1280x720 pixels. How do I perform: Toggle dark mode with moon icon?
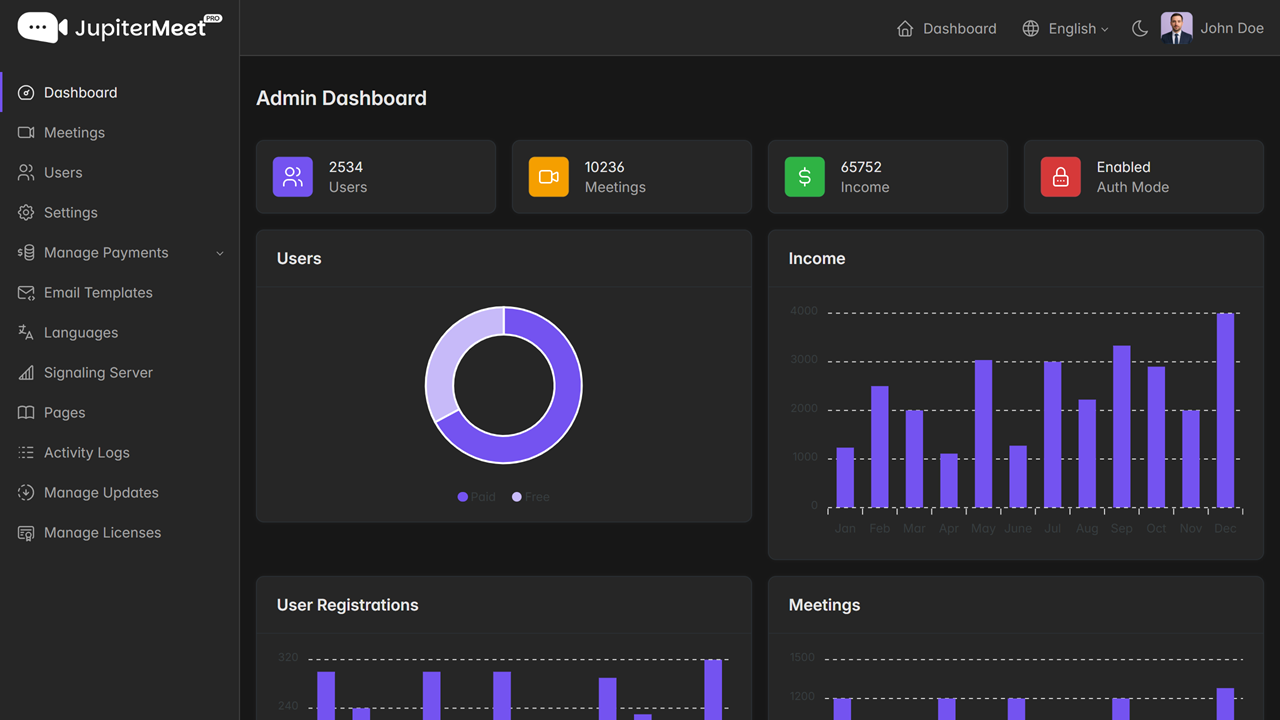(x=1139, y=29)
